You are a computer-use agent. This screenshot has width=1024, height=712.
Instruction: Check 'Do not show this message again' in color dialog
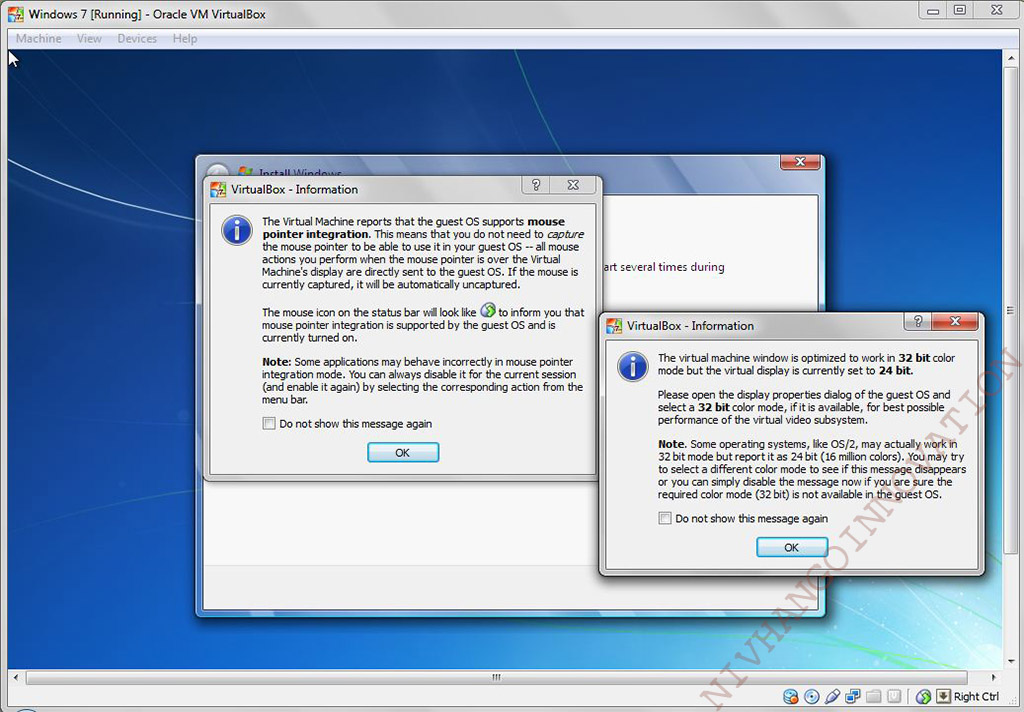tap(664, 519)
